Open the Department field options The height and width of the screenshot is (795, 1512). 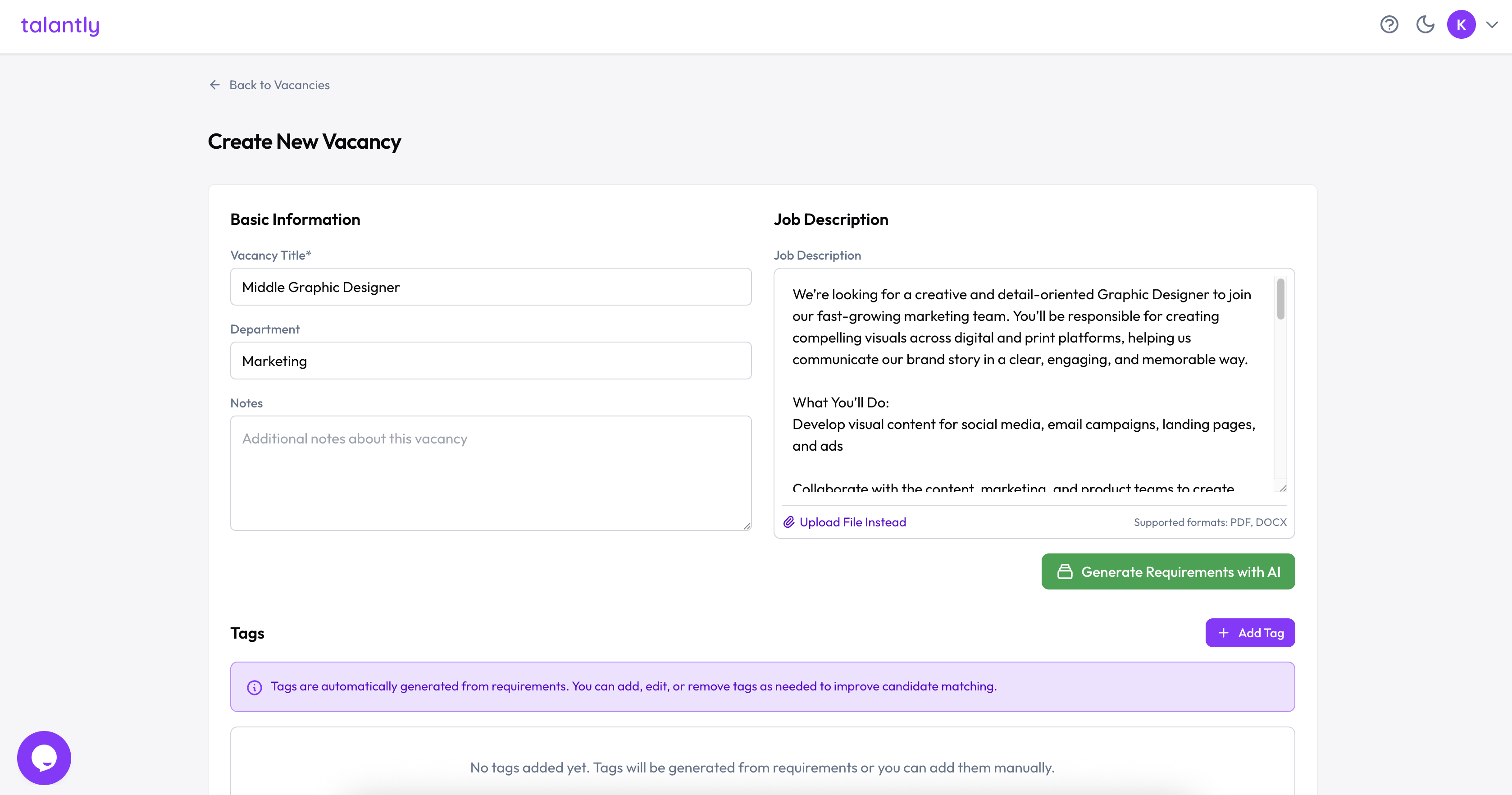pos(491,361)
